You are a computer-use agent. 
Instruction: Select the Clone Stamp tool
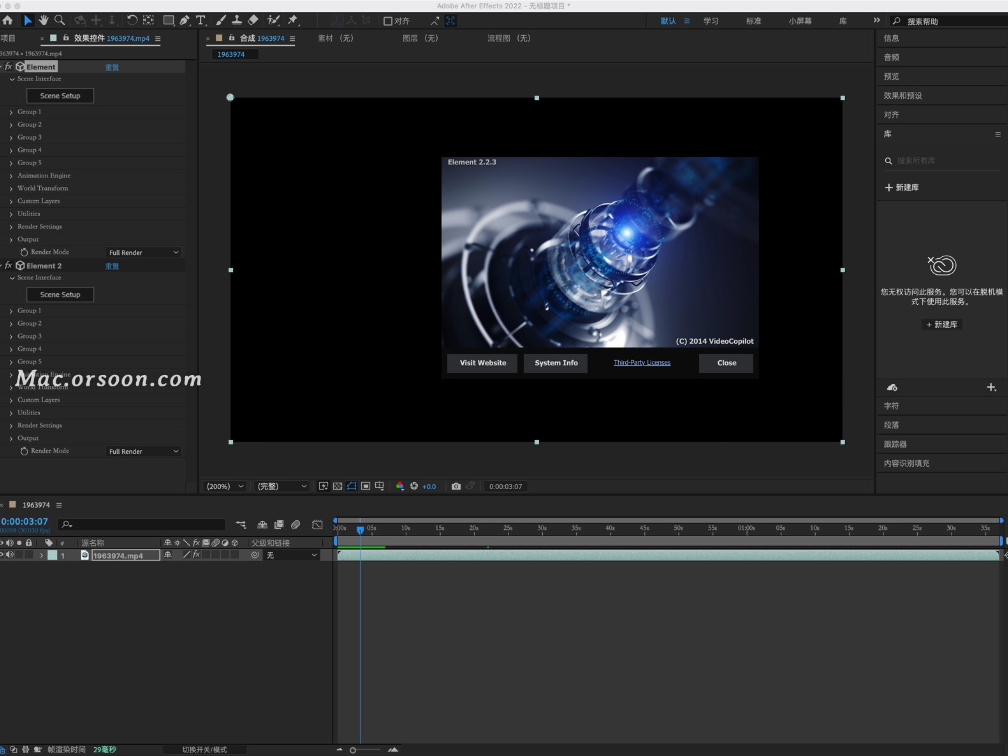click(236, 19)
